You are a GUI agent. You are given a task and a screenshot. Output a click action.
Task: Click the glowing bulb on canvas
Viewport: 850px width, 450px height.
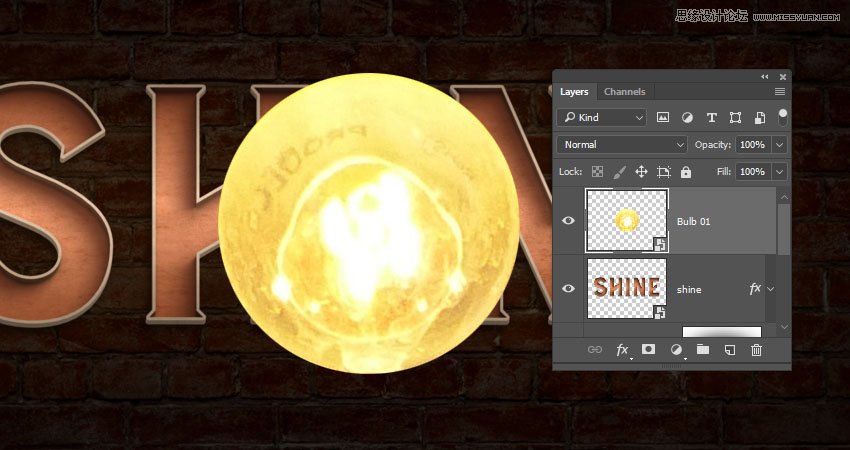point(369,223)
